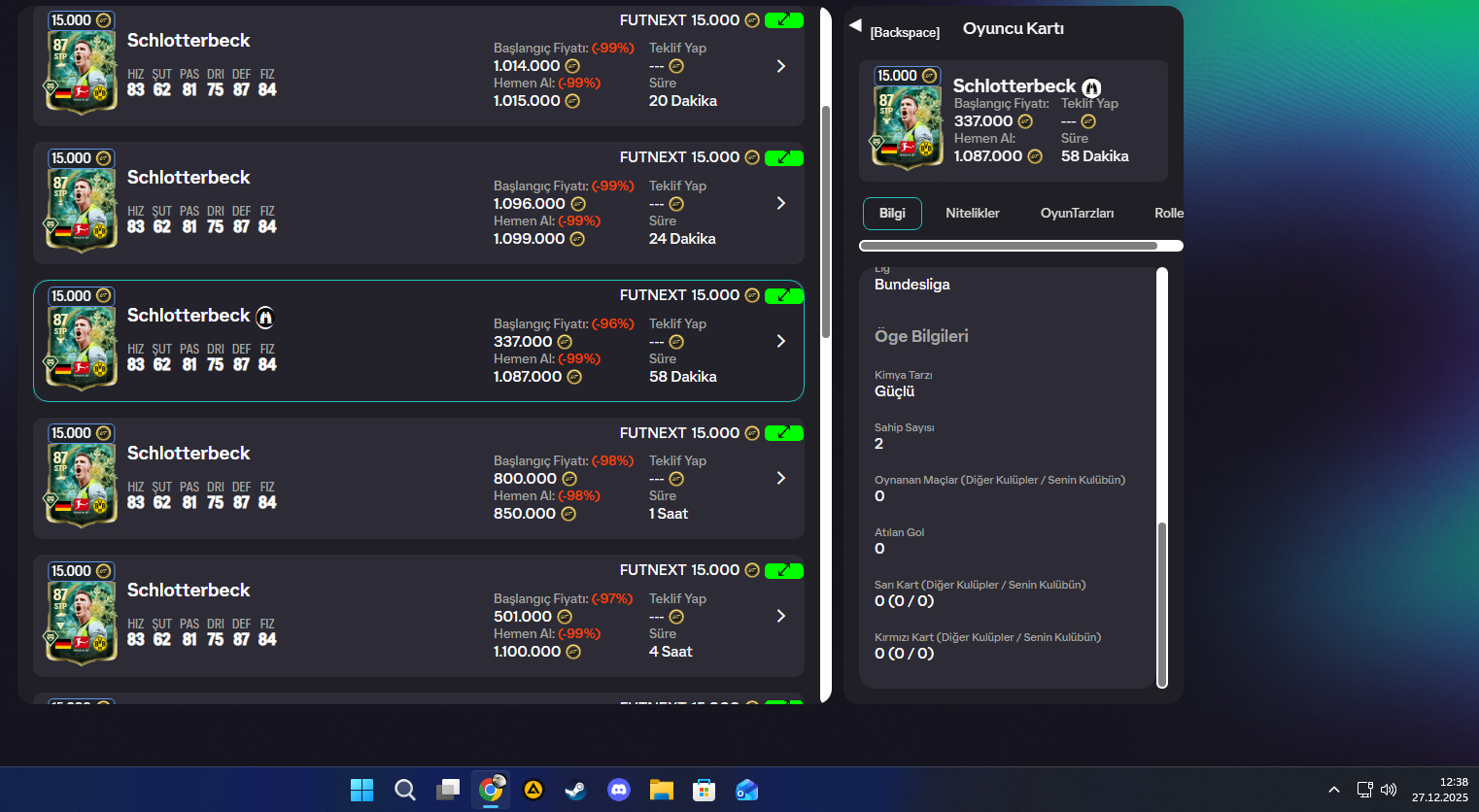This screenshot has width=1479, height=812.
Task: Click the 1.096.000 starting price
Action: (530, 204)
